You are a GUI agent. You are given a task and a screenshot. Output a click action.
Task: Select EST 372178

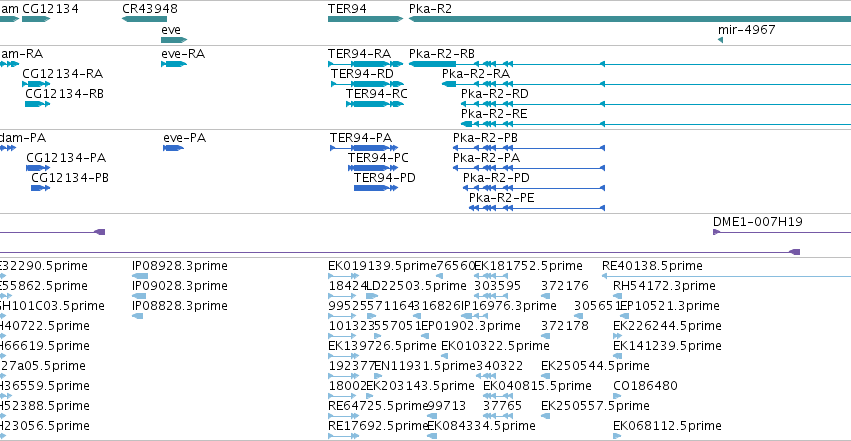[545, 336]
